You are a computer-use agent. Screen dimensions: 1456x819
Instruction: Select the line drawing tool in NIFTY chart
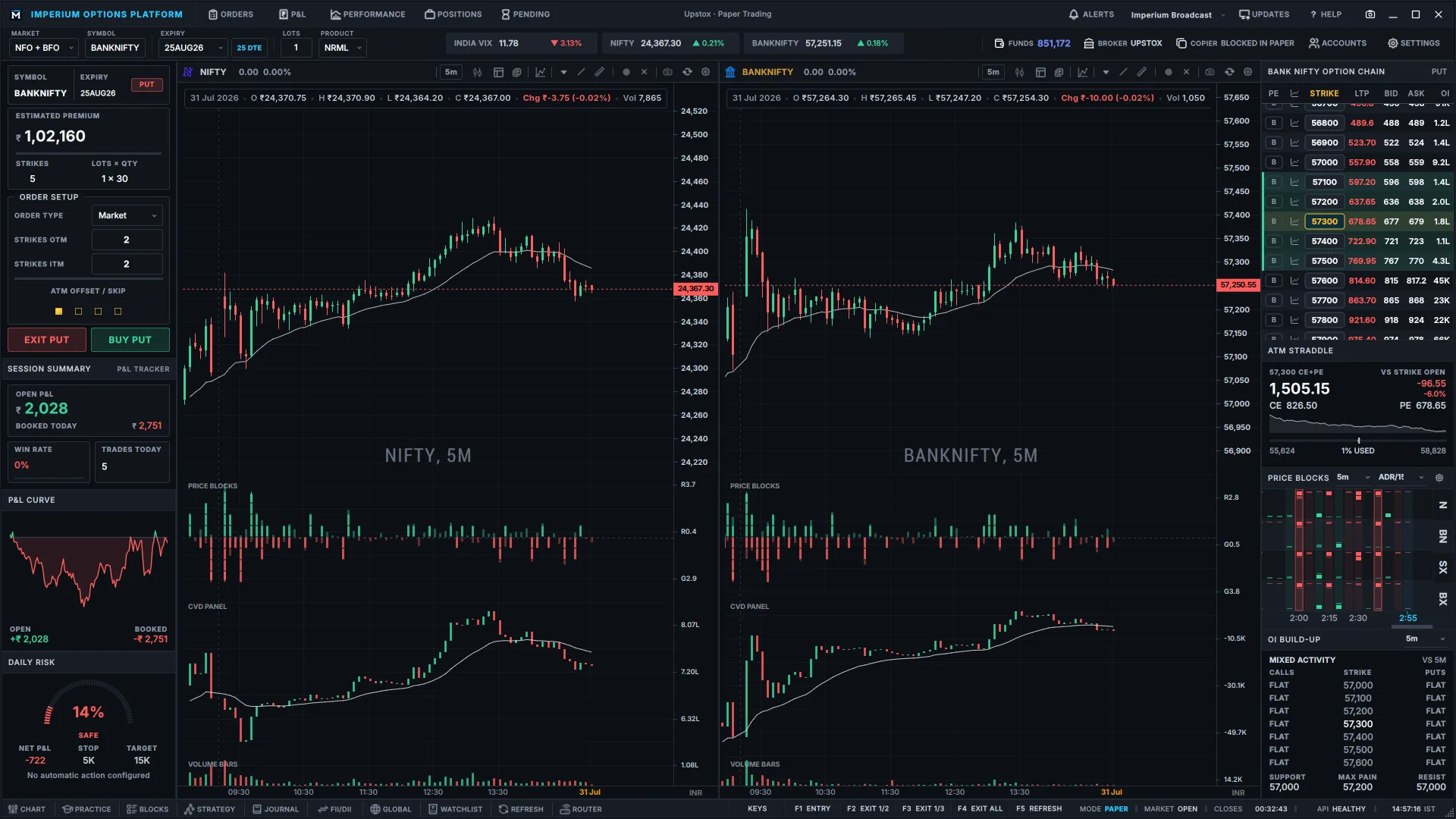(x=581, y=72)
